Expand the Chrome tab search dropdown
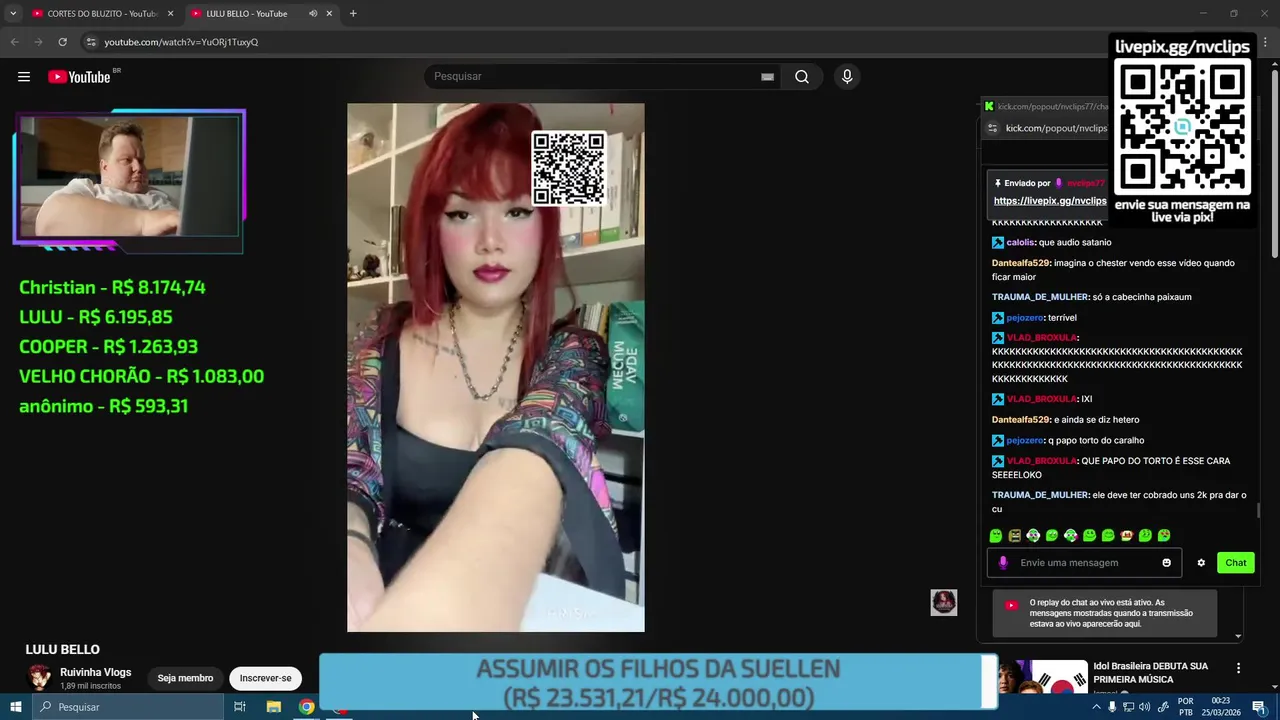Image resolution: width=1280 pixels, height=720 pixels. [x=13, y=14]
